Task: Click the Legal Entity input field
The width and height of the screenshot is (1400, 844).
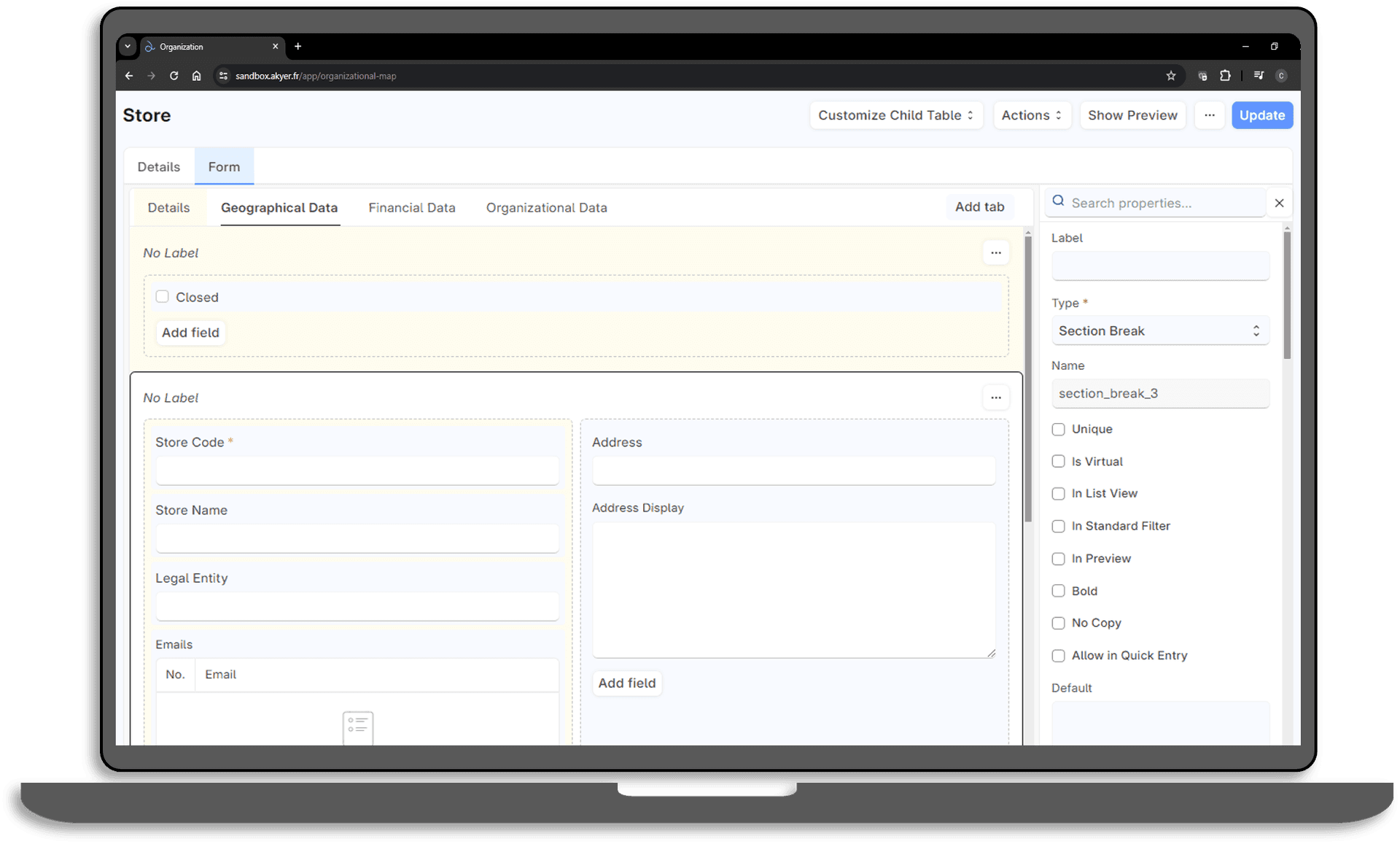Action: pos(357,607)
